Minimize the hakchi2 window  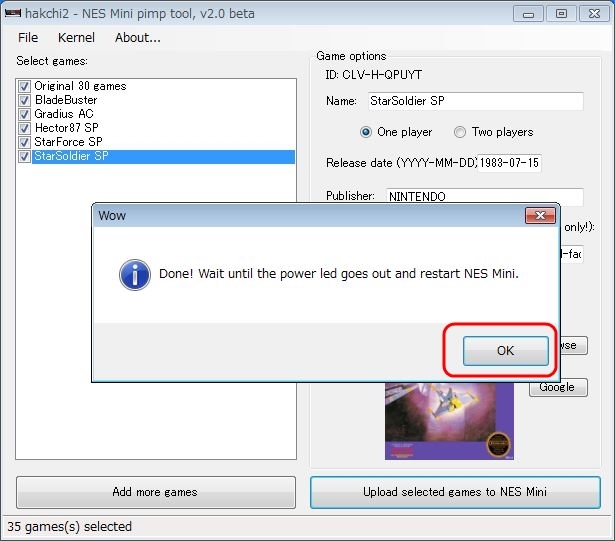click(528, 14)
